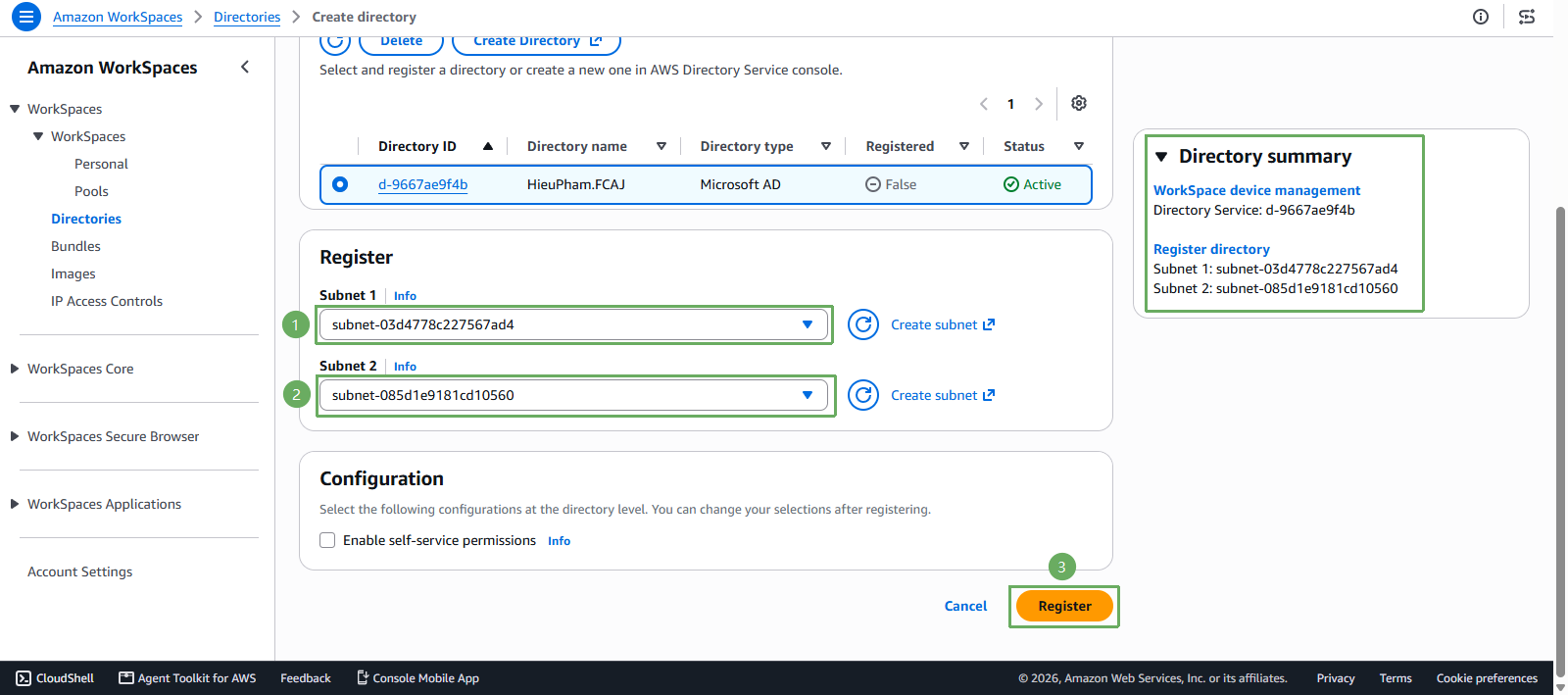This screenshot has width=1568, height=695.
Task: Go to next page of directories
Action: click(x=1039, y=104)
